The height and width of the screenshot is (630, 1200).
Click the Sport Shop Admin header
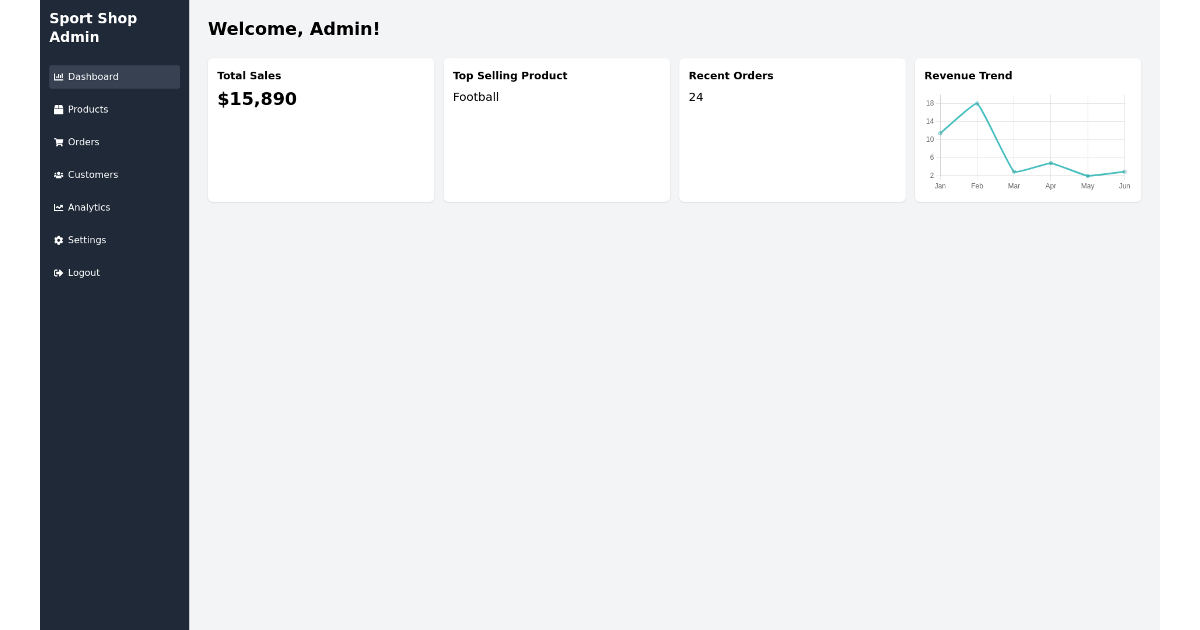point(93,28)
